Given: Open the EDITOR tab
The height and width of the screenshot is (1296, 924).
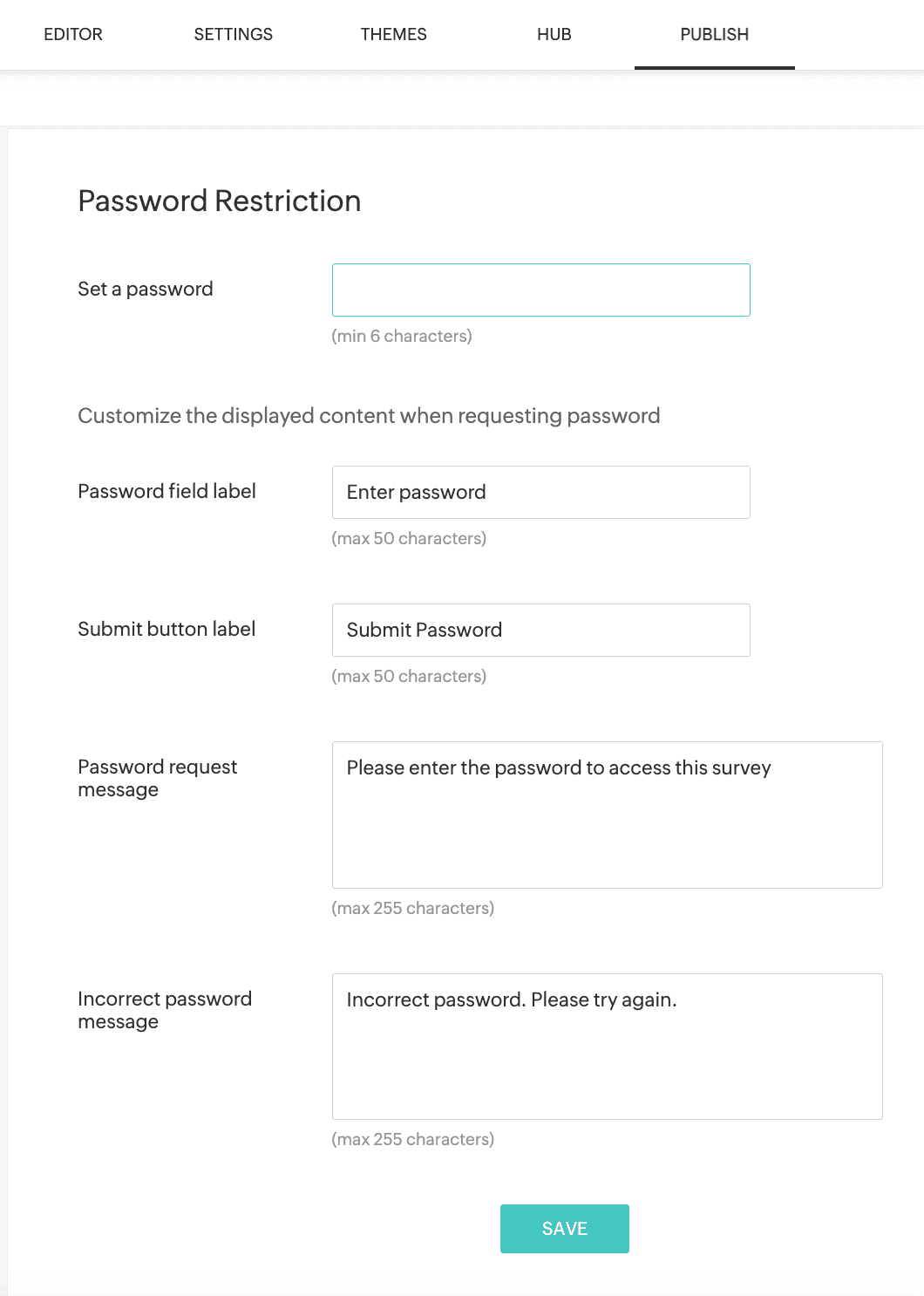Looking at the screenshot, I should point(73,35).
